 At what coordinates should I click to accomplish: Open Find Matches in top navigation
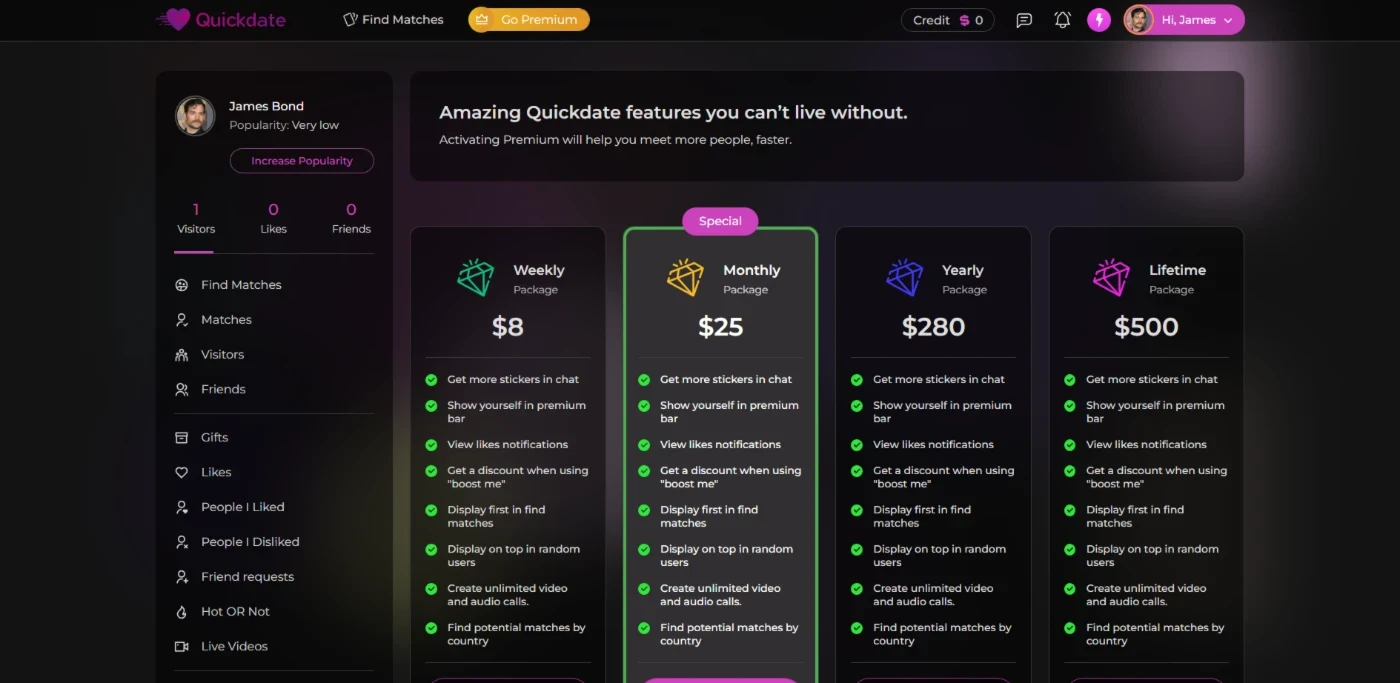pyautogui.click(x=393, y=20)
